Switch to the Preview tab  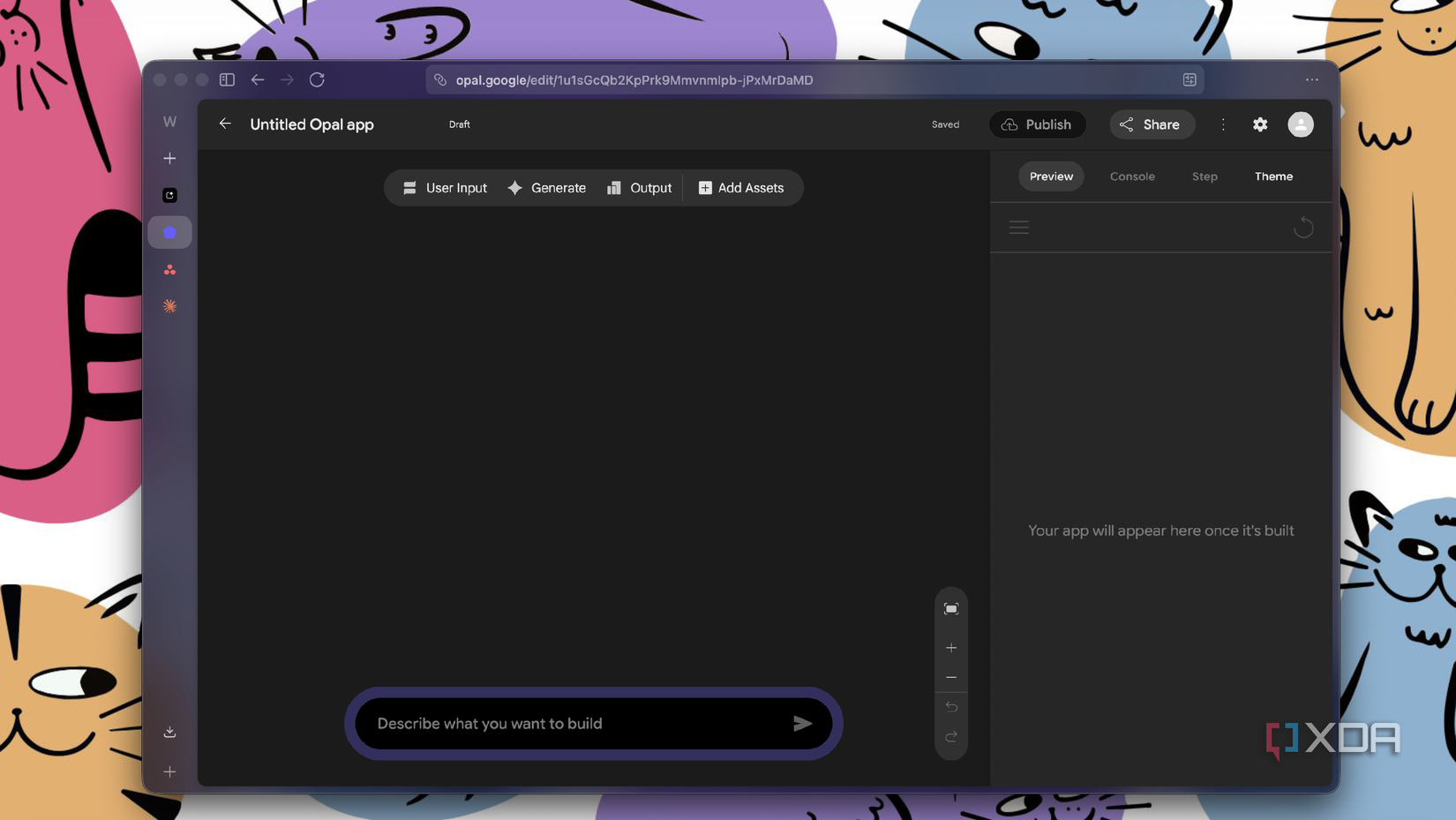pos(1051,177)
